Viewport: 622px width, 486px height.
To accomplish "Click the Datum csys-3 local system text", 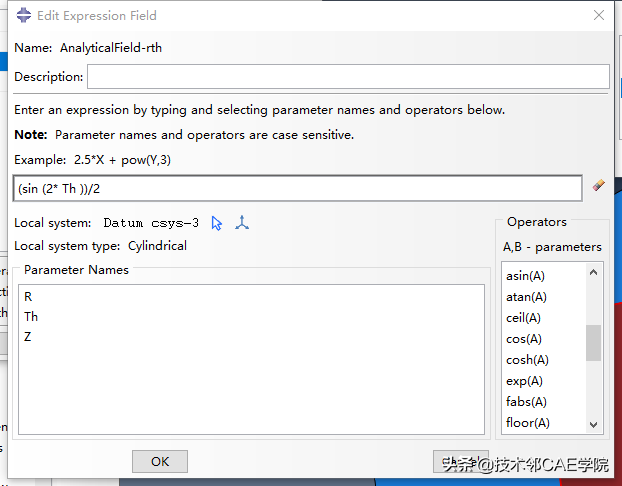I will 151,223.
